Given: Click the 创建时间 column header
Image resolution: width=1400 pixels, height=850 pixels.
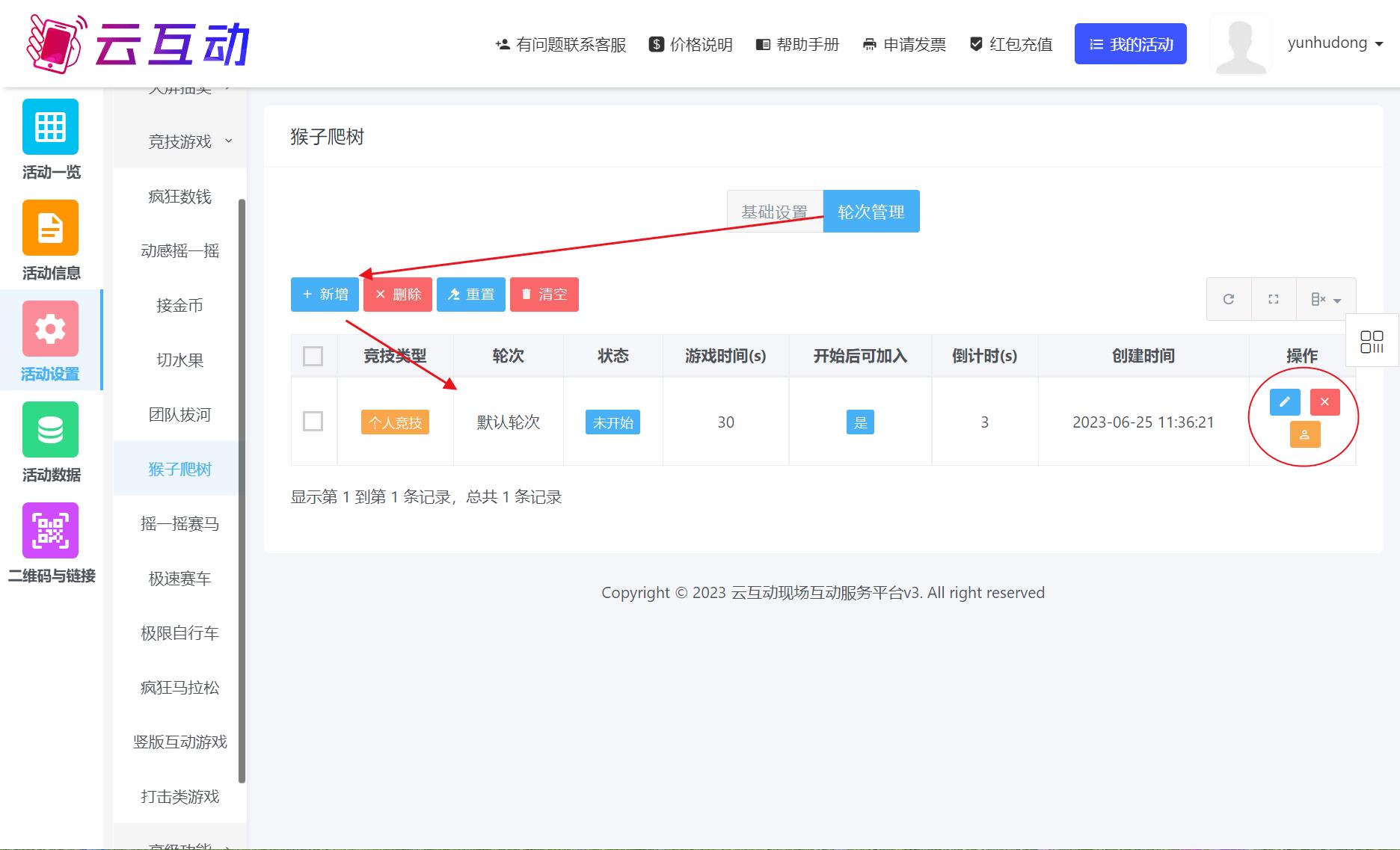Looking at the screenshot, I should [x=1143, y=356].
